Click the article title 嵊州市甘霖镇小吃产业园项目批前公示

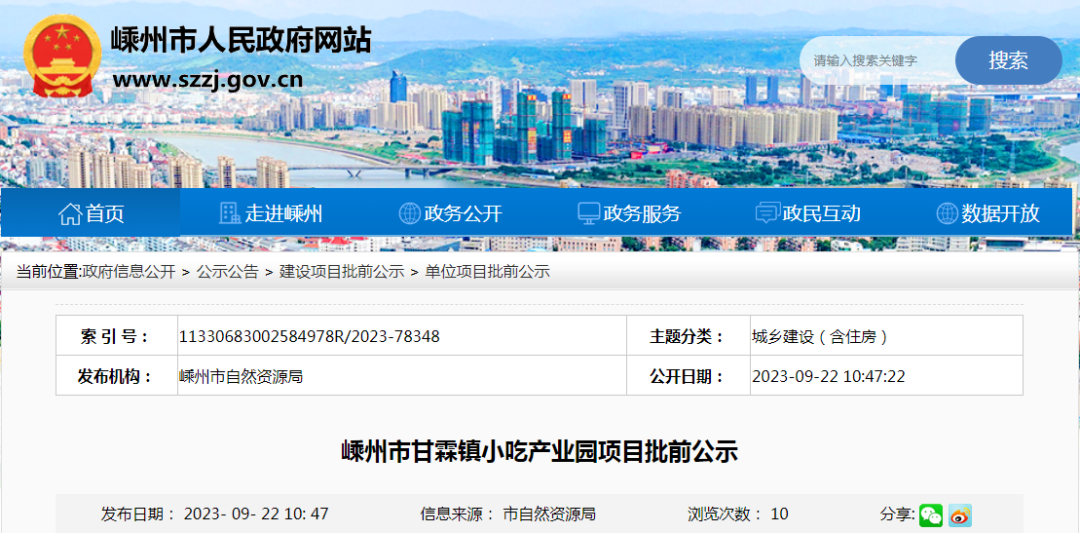539,452
